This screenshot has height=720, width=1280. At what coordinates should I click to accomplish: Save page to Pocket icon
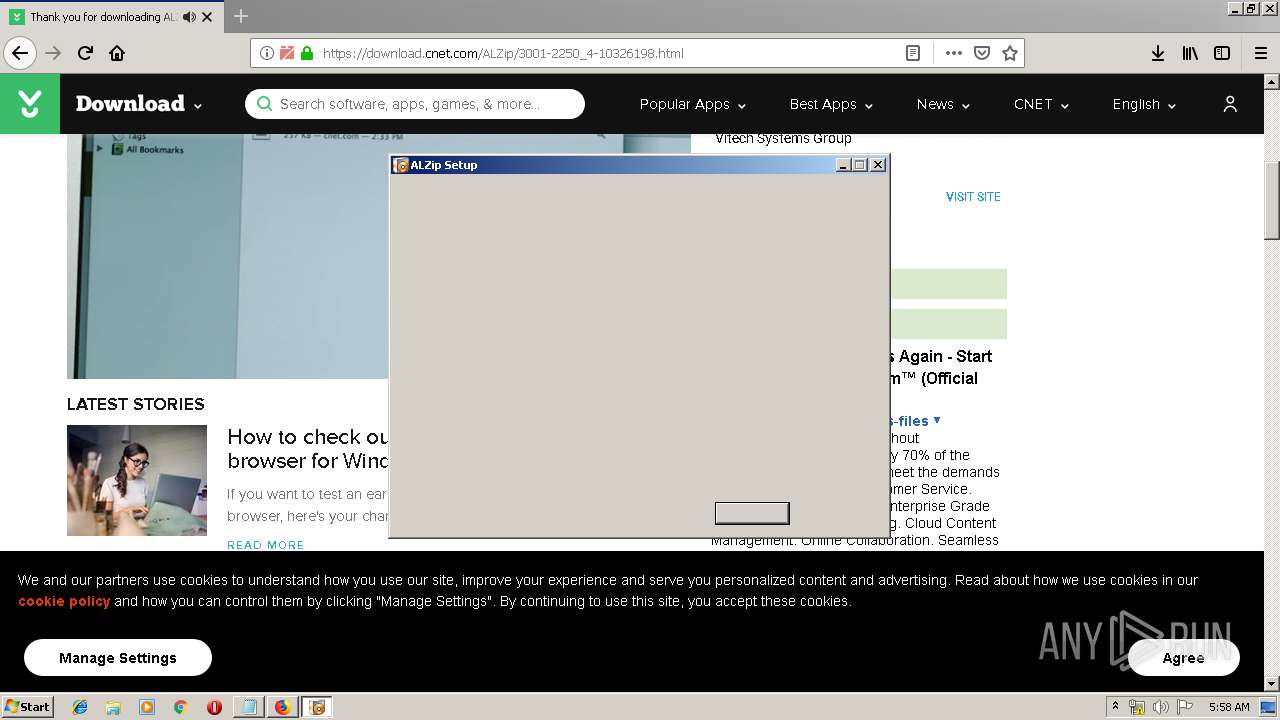(x=982, y=53)
